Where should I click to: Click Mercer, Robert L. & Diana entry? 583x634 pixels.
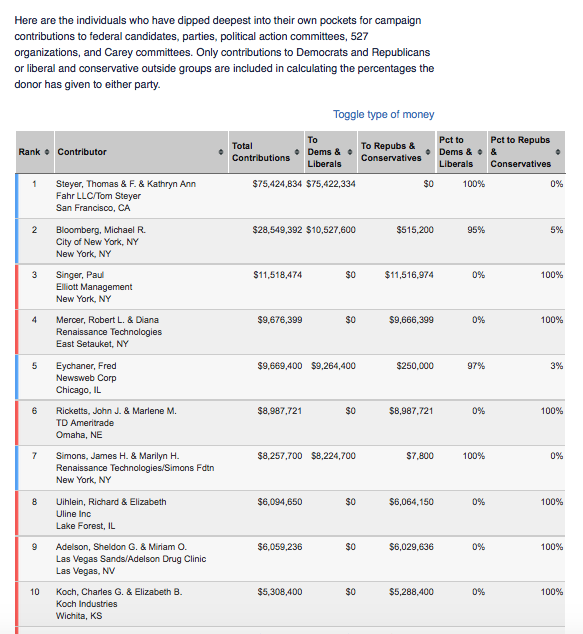click(107, 320)
